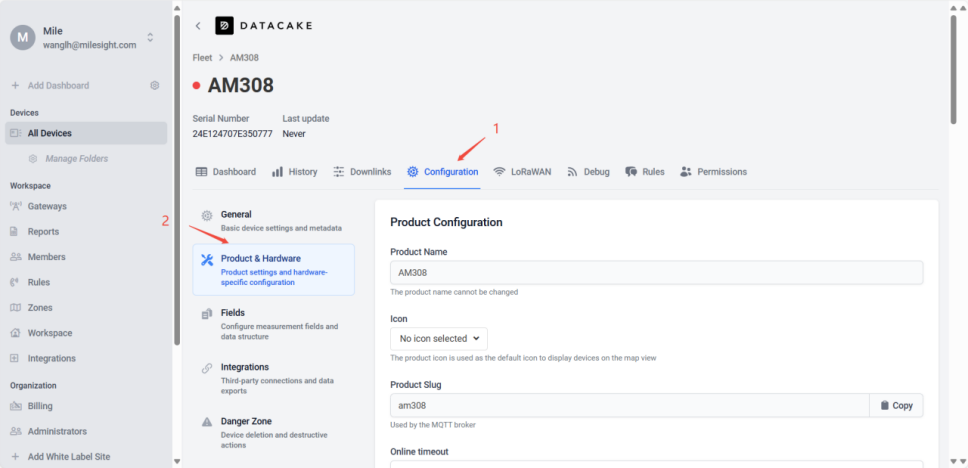This screenshot has height=468, width=968.
Task: Switch to the Dashboard tab
Action: [x=225, y=172]
